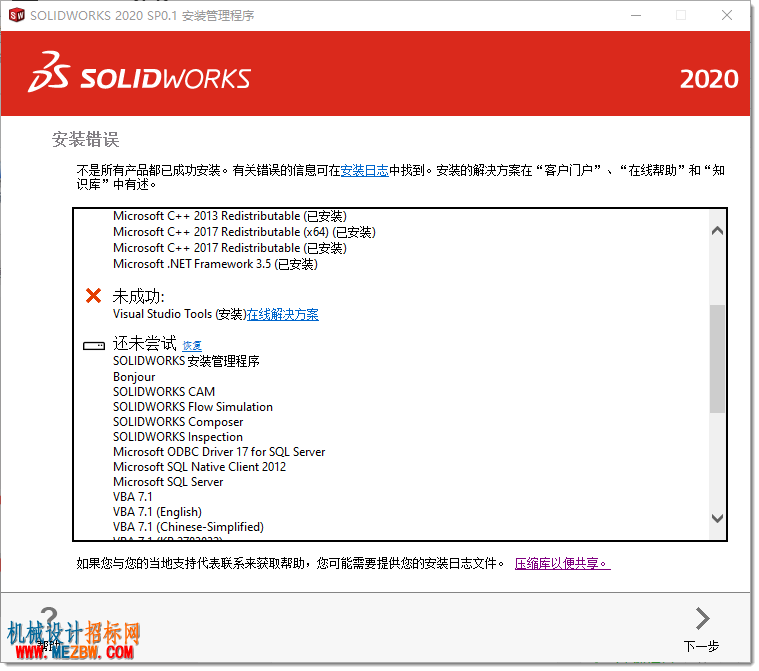Select 'Bonjour' list entry

pos(134,377)
